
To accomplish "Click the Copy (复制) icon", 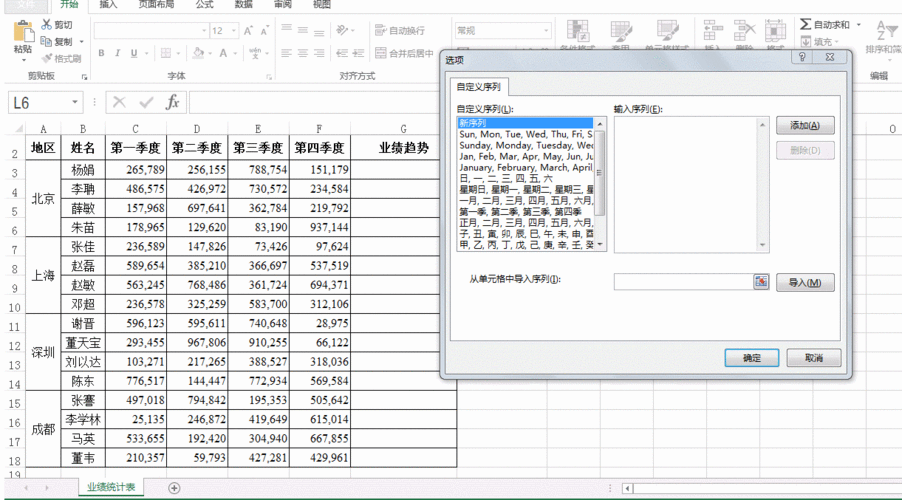I will click(x=47, y=41).
